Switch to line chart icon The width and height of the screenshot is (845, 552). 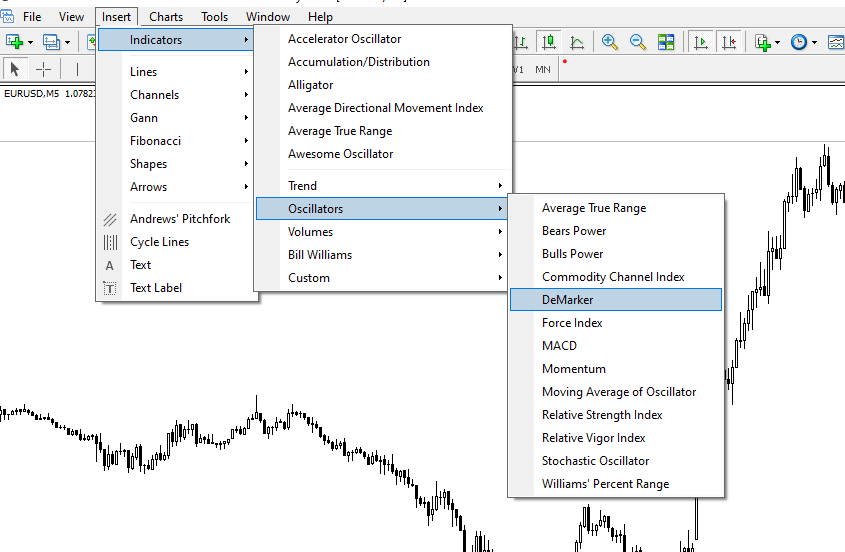pyautogui.click(x=577, y=42)
